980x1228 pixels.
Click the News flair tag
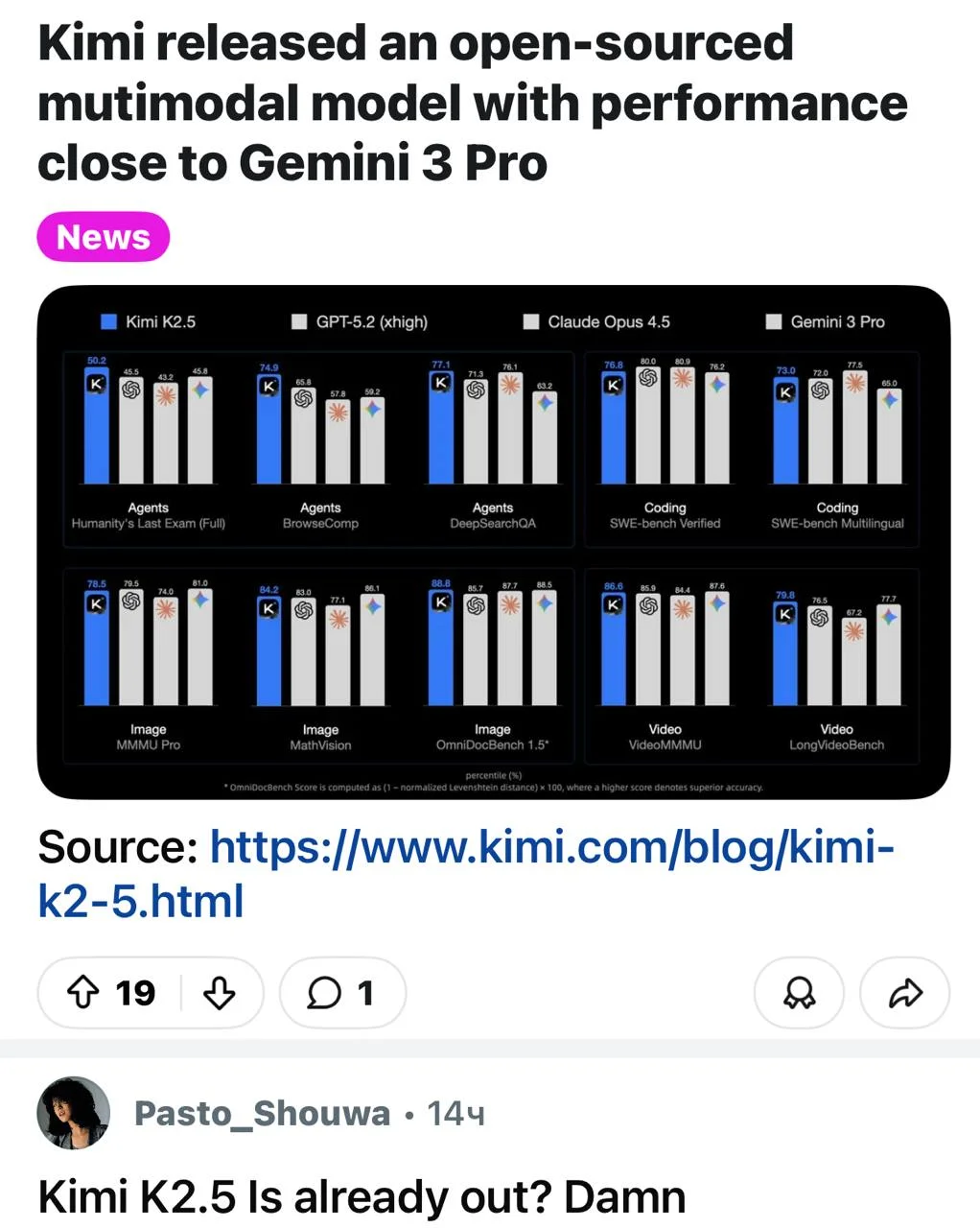(x=104, y=237)
